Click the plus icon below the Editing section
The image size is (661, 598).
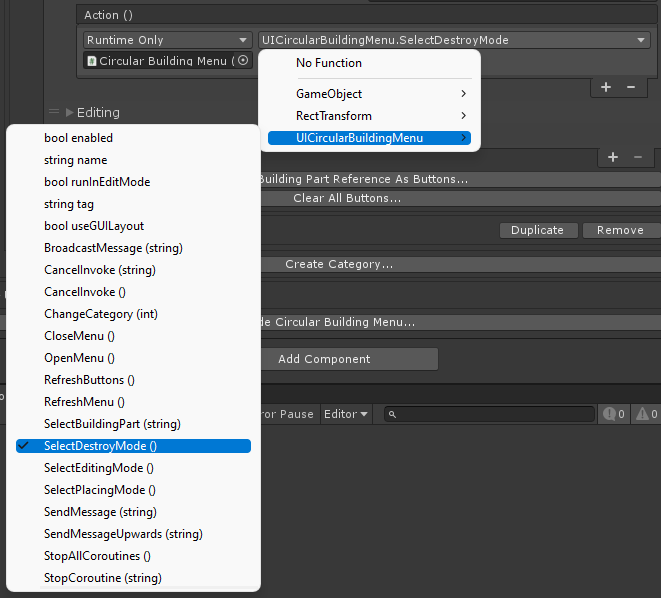pyautogui.click(x=612, y=158)
